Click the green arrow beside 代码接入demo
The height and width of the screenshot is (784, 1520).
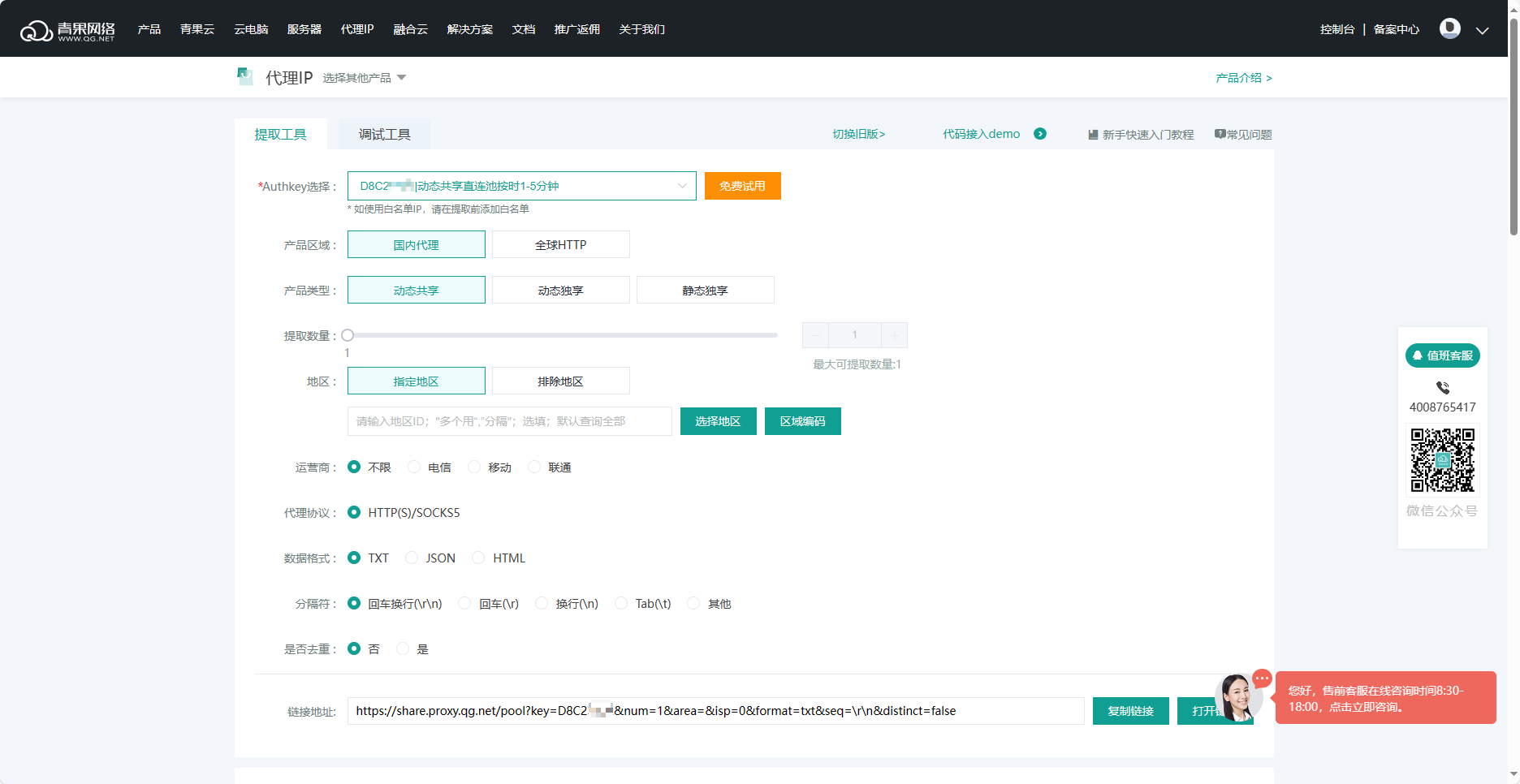pyautogui.click(x=1039, y=134)
